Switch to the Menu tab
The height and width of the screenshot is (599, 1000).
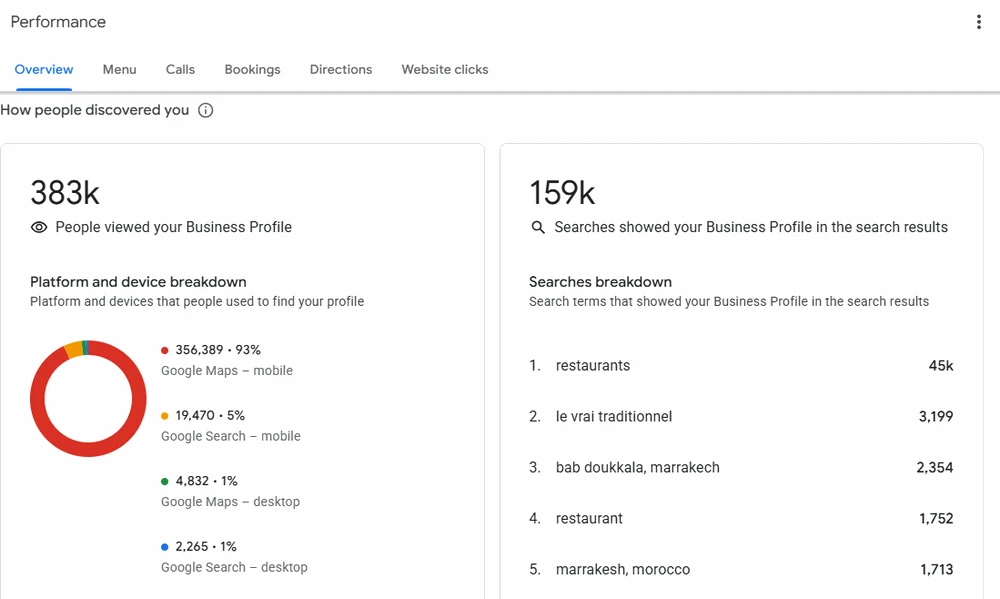pyautogui.click(x=119, y=70)
